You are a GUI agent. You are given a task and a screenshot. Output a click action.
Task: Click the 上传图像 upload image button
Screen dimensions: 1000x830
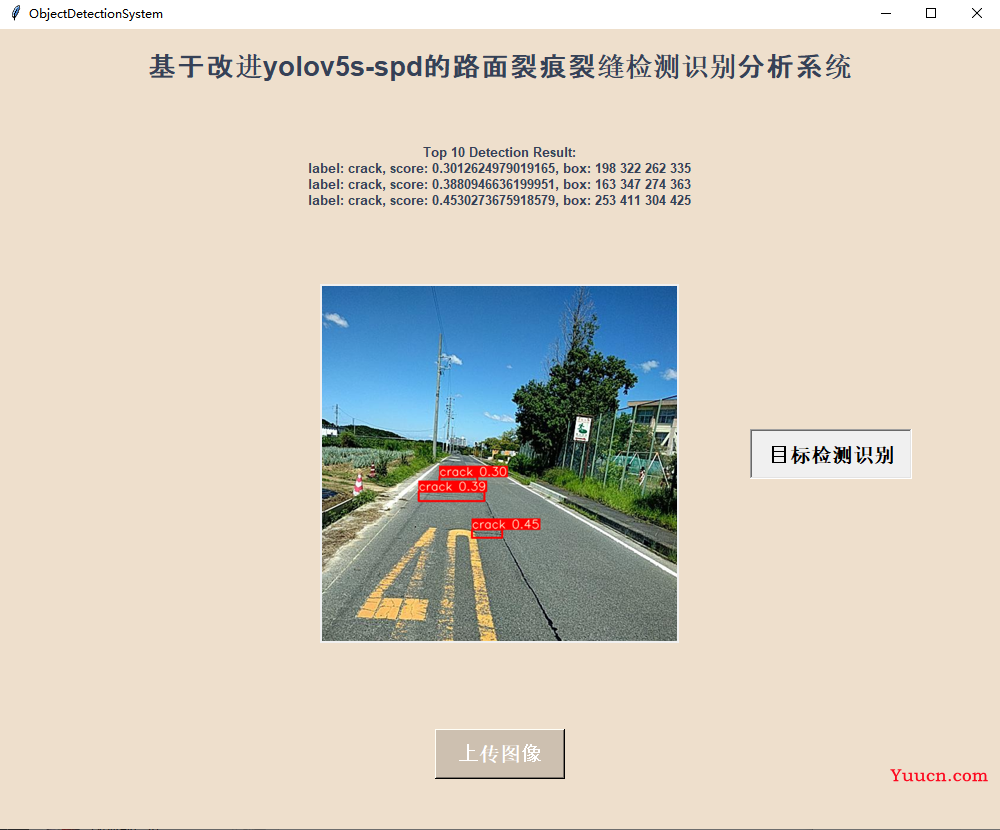coord(499,753)
